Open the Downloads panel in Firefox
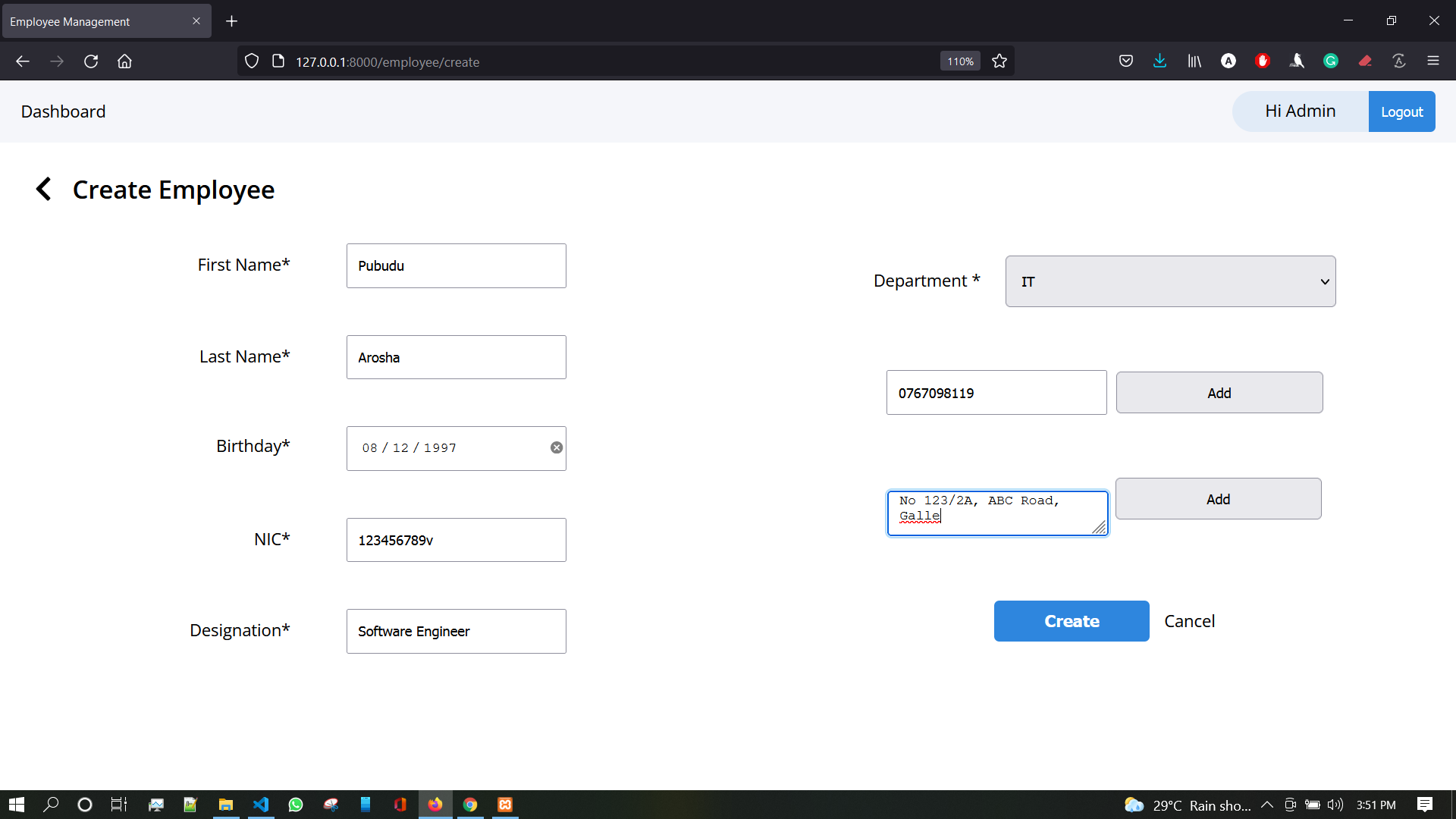This screenshot has height=819, width=1456. (1159, 61)
